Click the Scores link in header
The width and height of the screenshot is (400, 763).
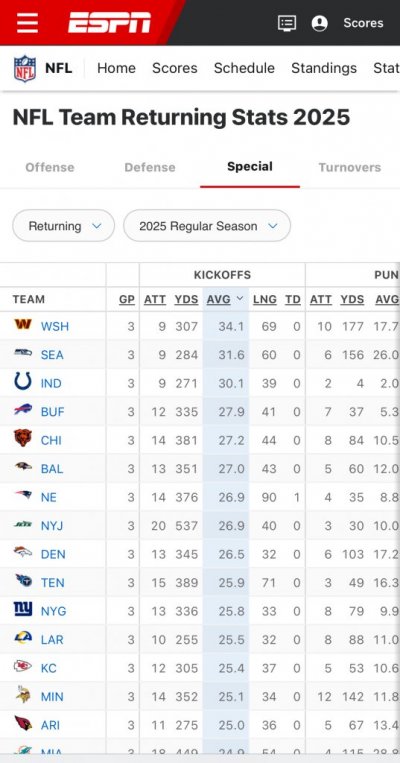pos(364,23)
